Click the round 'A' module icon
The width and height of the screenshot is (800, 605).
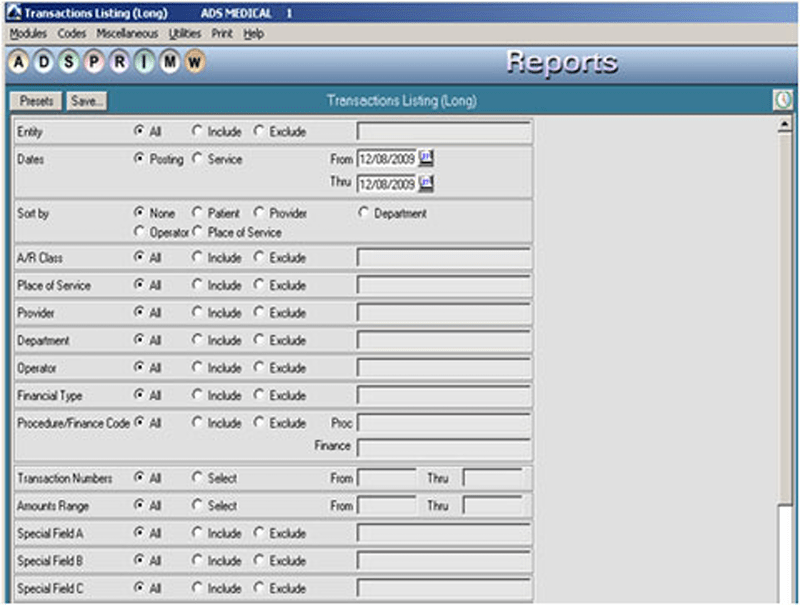[19, 63]
